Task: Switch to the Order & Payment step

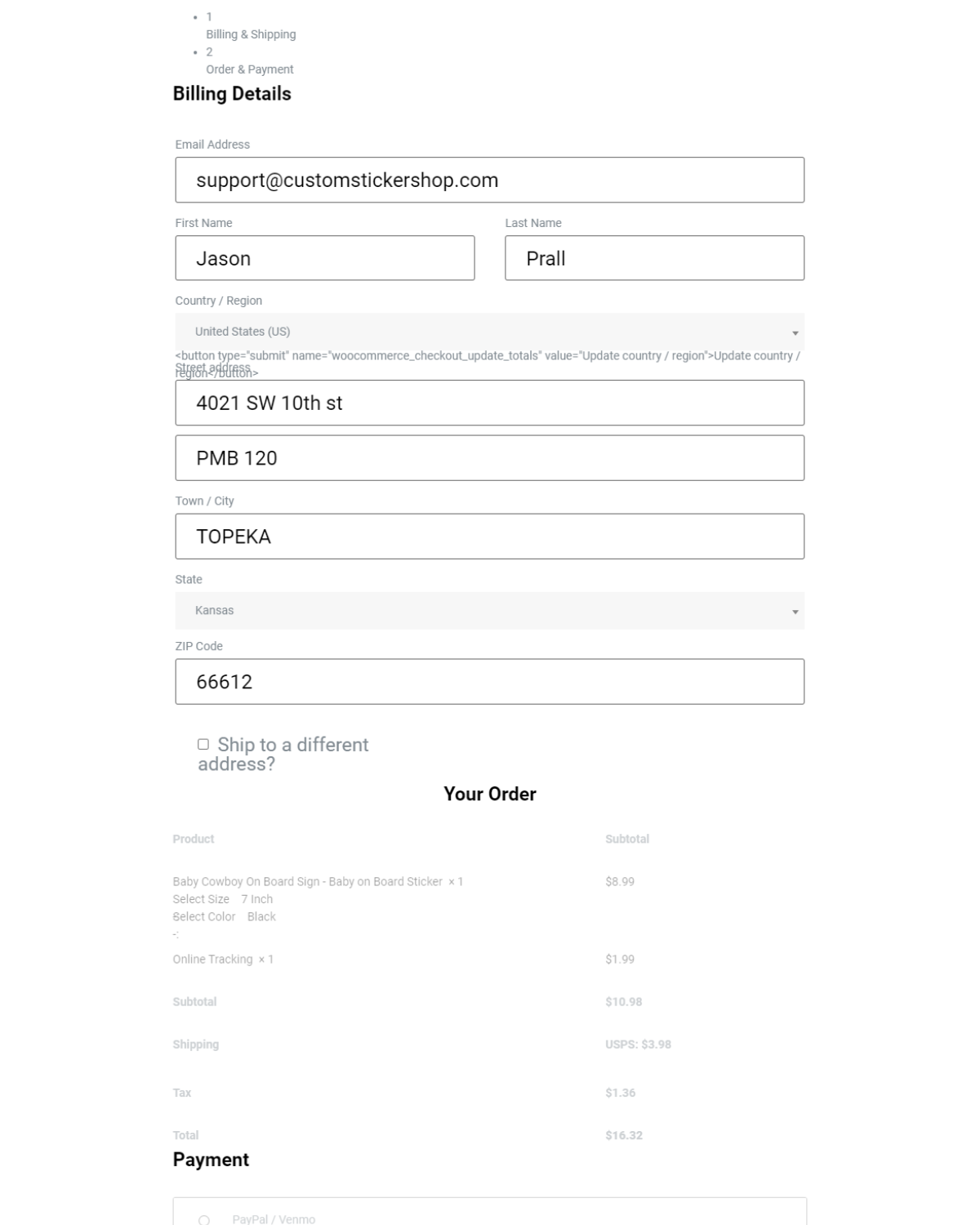Action: click(x=249, y=69)
